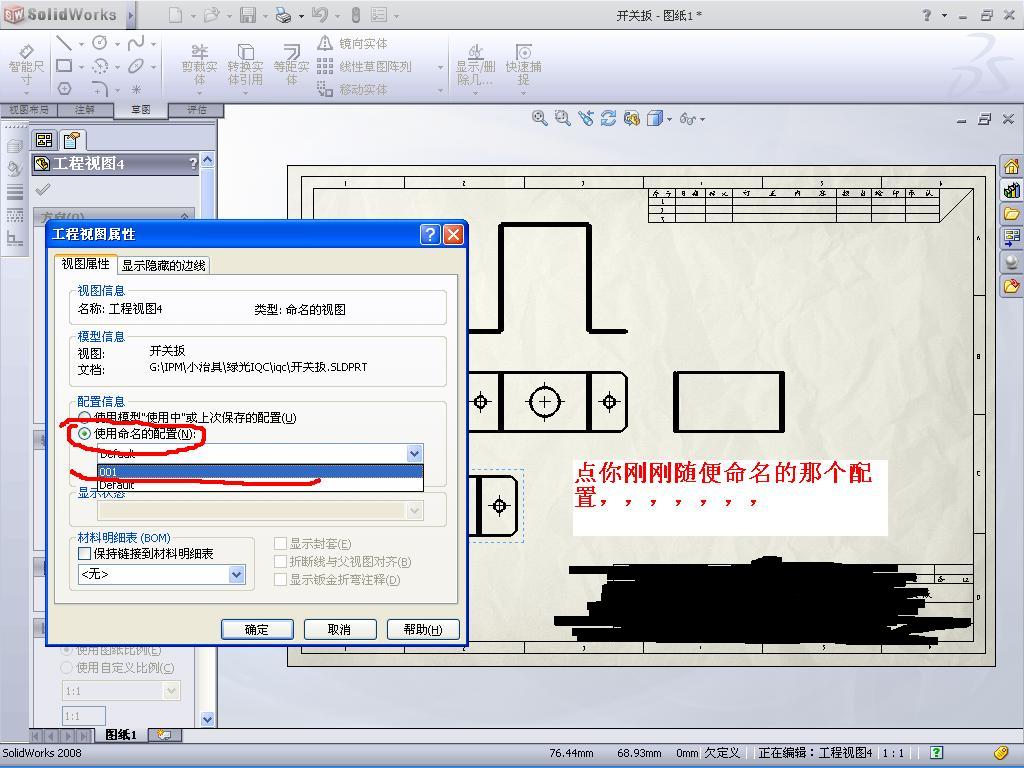Switch to 视图属性 tab
This screenshot has width=1024, height=768.
click(86, 264)
